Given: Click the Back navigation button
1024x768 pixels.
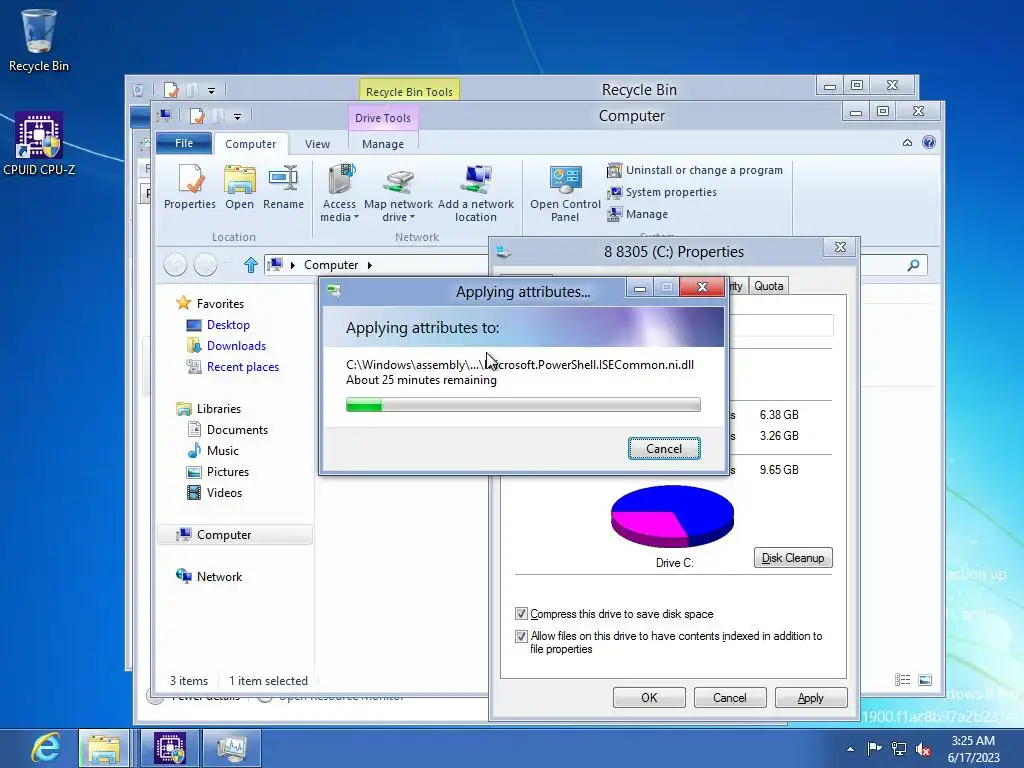Looking at the screenshot, I should (175, 264).
